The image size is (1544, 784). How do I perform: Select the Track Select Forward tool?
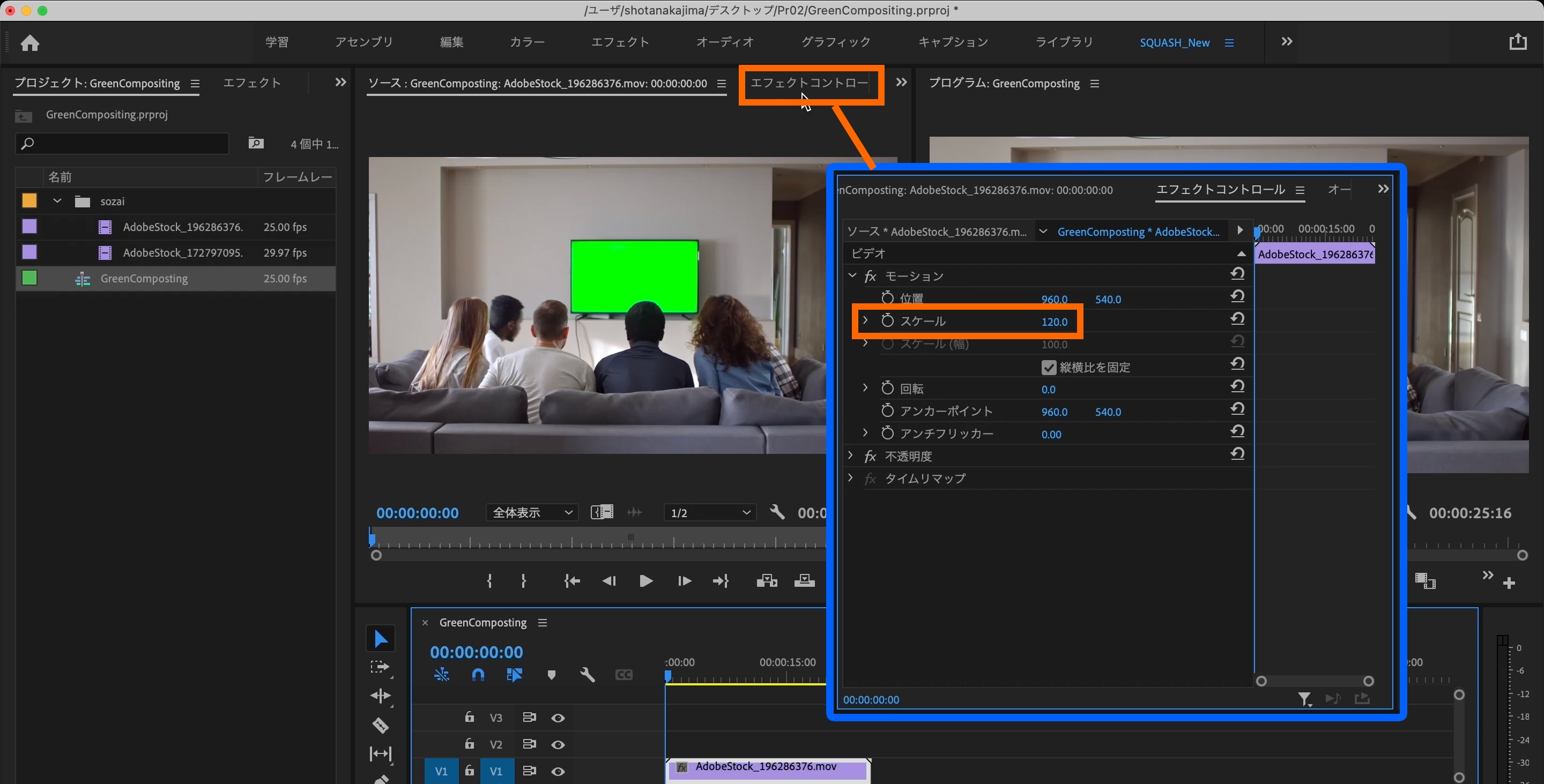[380, 667]
